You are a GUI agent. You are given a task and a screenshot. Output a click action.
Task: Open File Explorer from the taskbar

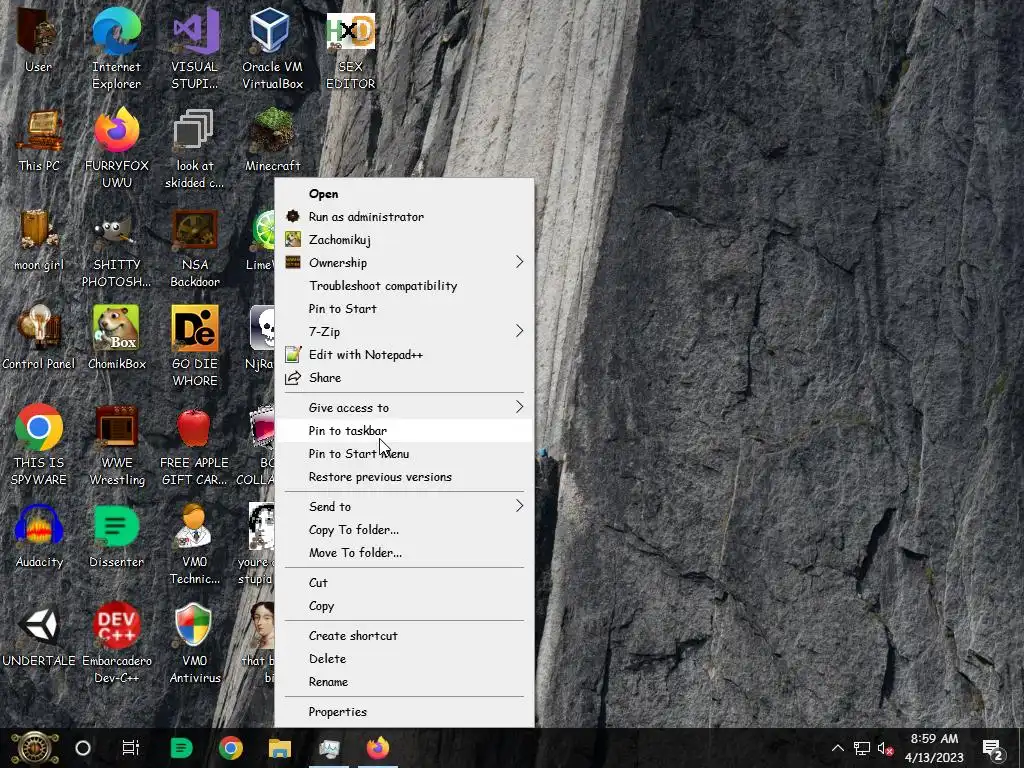(280, 748)
